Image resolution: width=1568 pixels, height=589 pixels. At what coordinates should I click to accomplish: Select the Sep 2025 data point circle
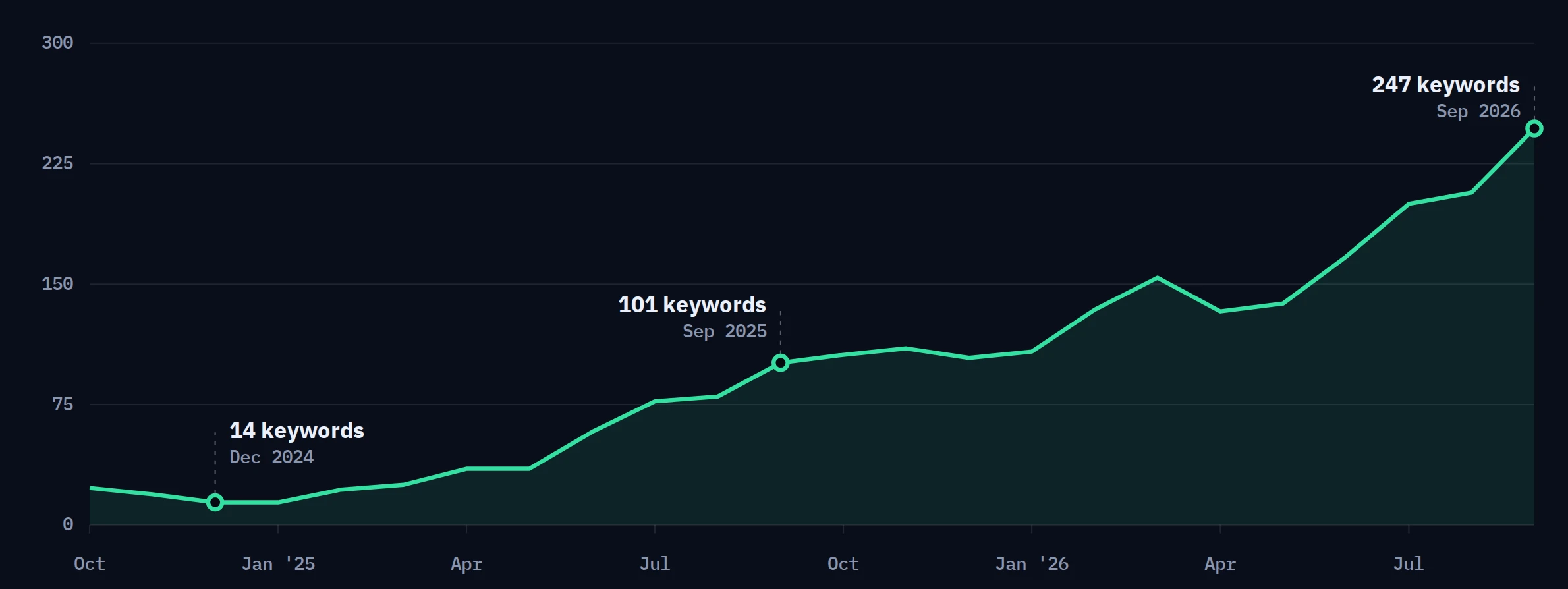[780, 362]
